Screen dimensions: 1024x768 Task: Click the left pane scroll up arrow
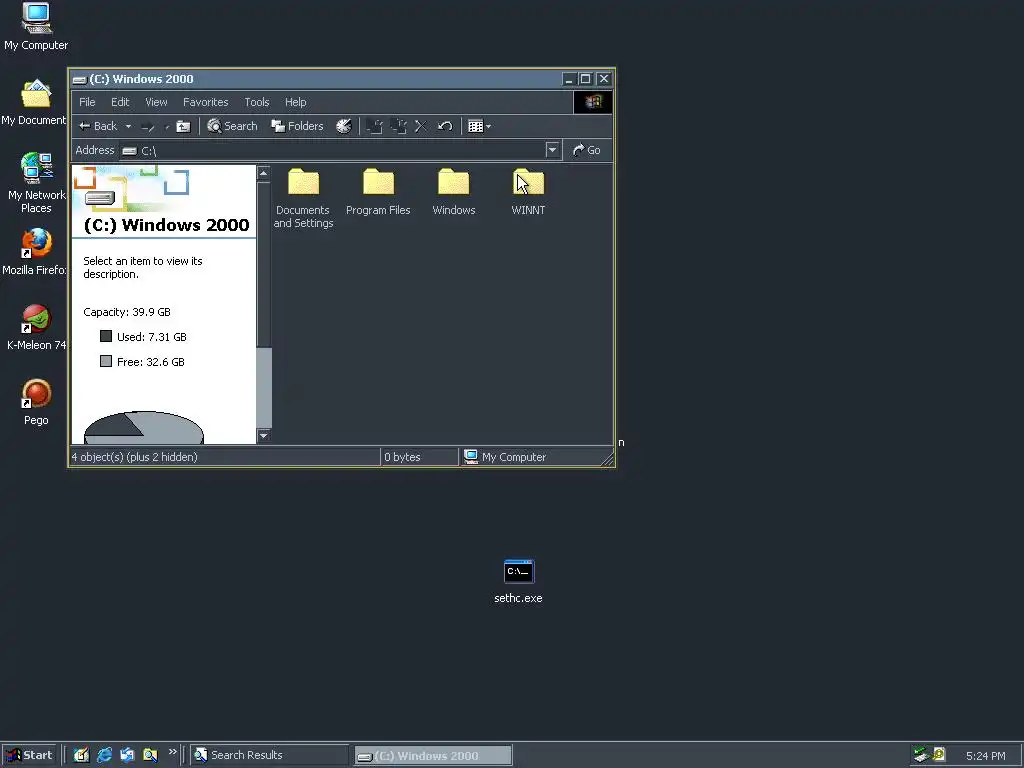[x=263, y=173]
